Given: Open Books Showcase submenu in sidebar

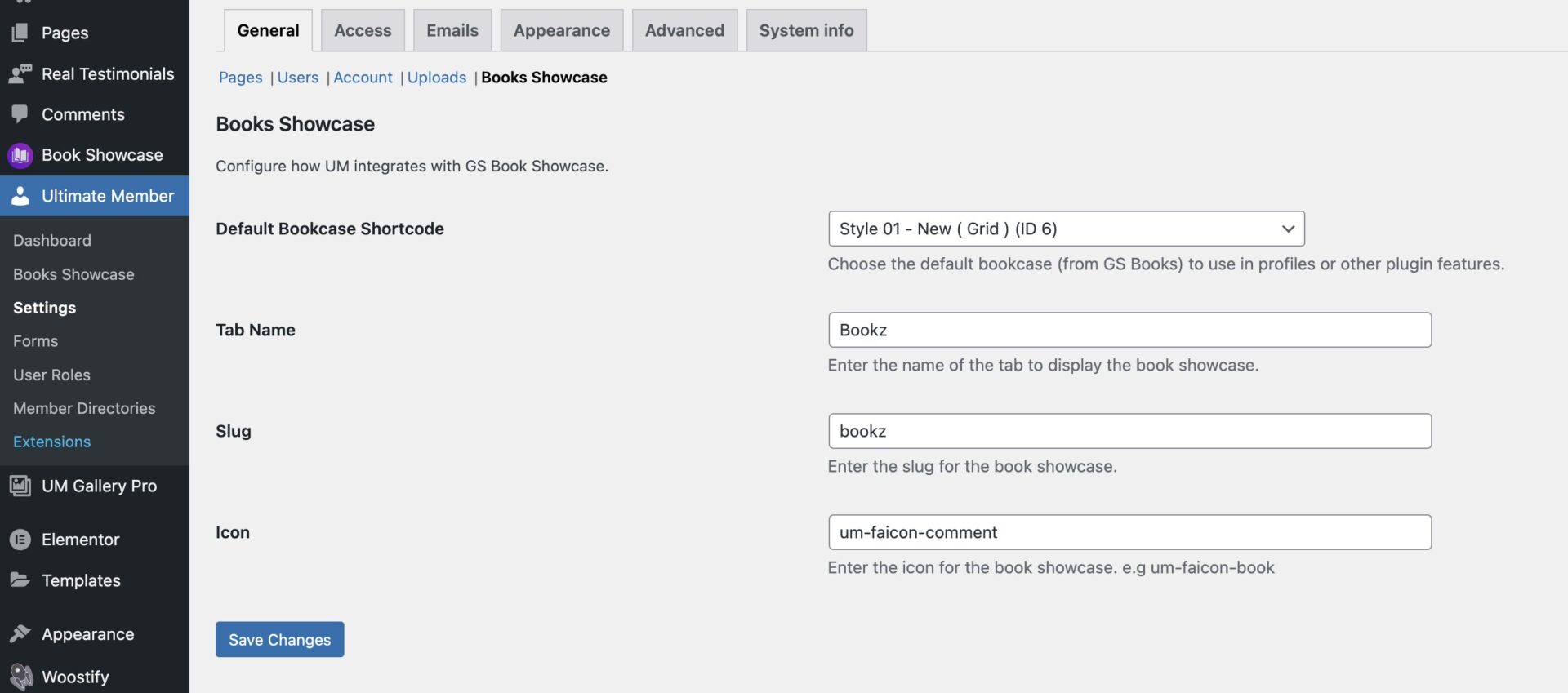Looking at the screenshot, I should pyautogui.click(x=73, y=274).
